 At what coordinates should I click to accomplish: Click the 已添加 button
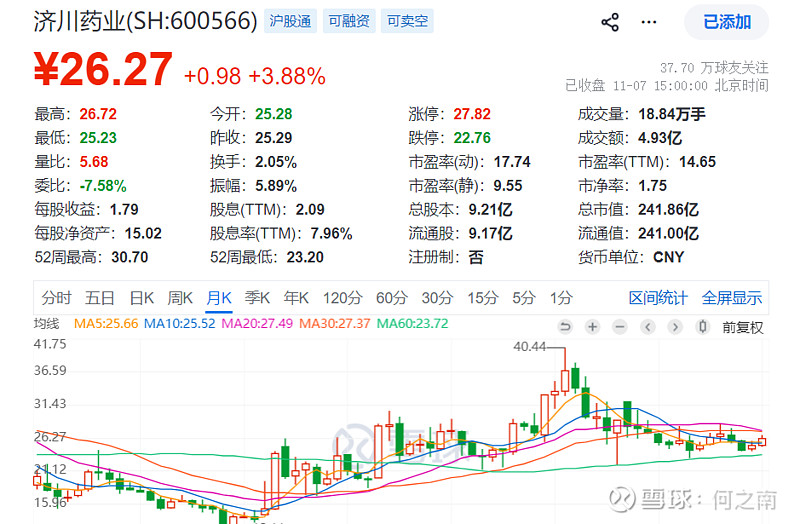click(x=727, y=22)
